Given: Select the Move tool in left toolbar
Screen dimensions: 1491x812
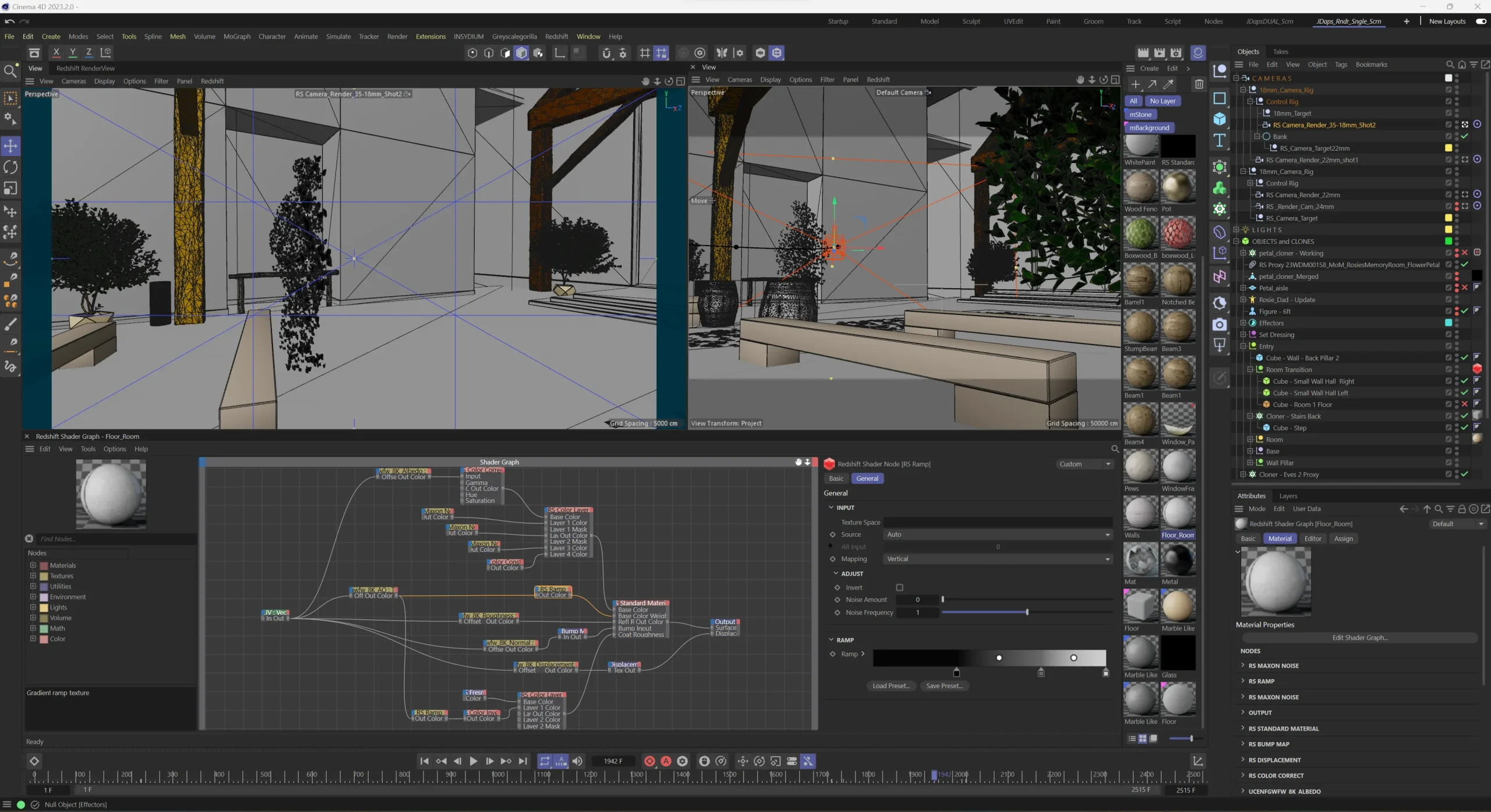Looking at the screenshot, I should pyautogui.click(x=10, y=146).
